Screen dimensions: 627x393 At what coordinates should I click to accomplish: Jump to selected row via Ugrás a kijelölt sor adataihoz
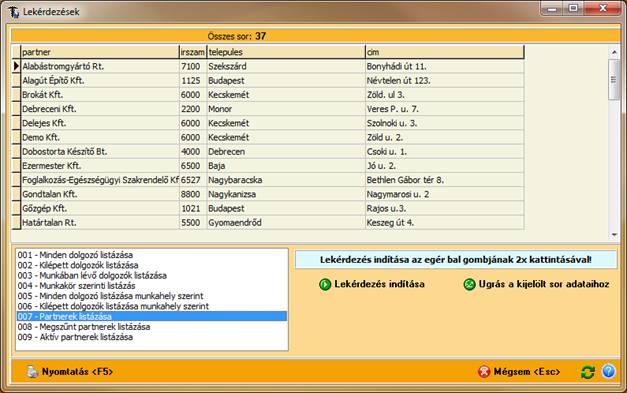click(544, 284)
